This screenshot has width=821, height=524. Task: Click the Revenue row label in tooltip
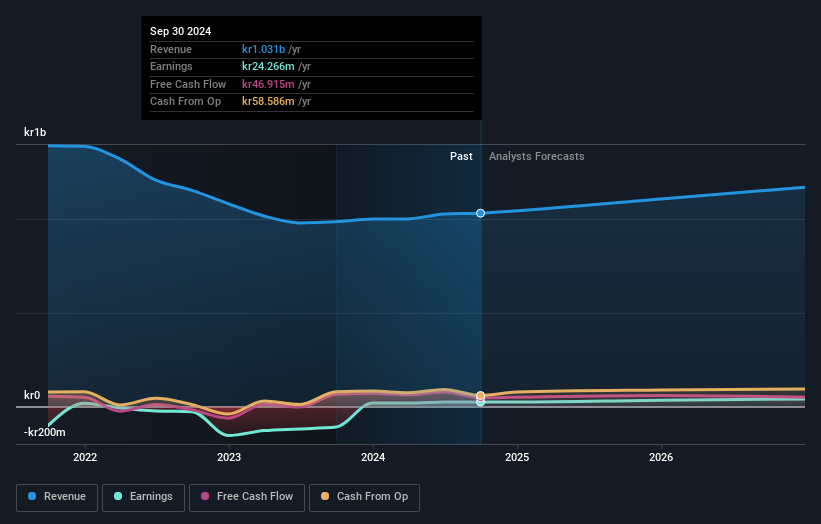pyautogui.click(x=171, y=49)
